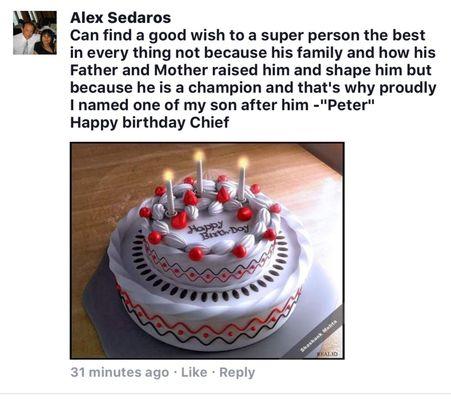Open the birthday cake photo attachment
This screenshot has width=451, height=400.
(207, 251)
